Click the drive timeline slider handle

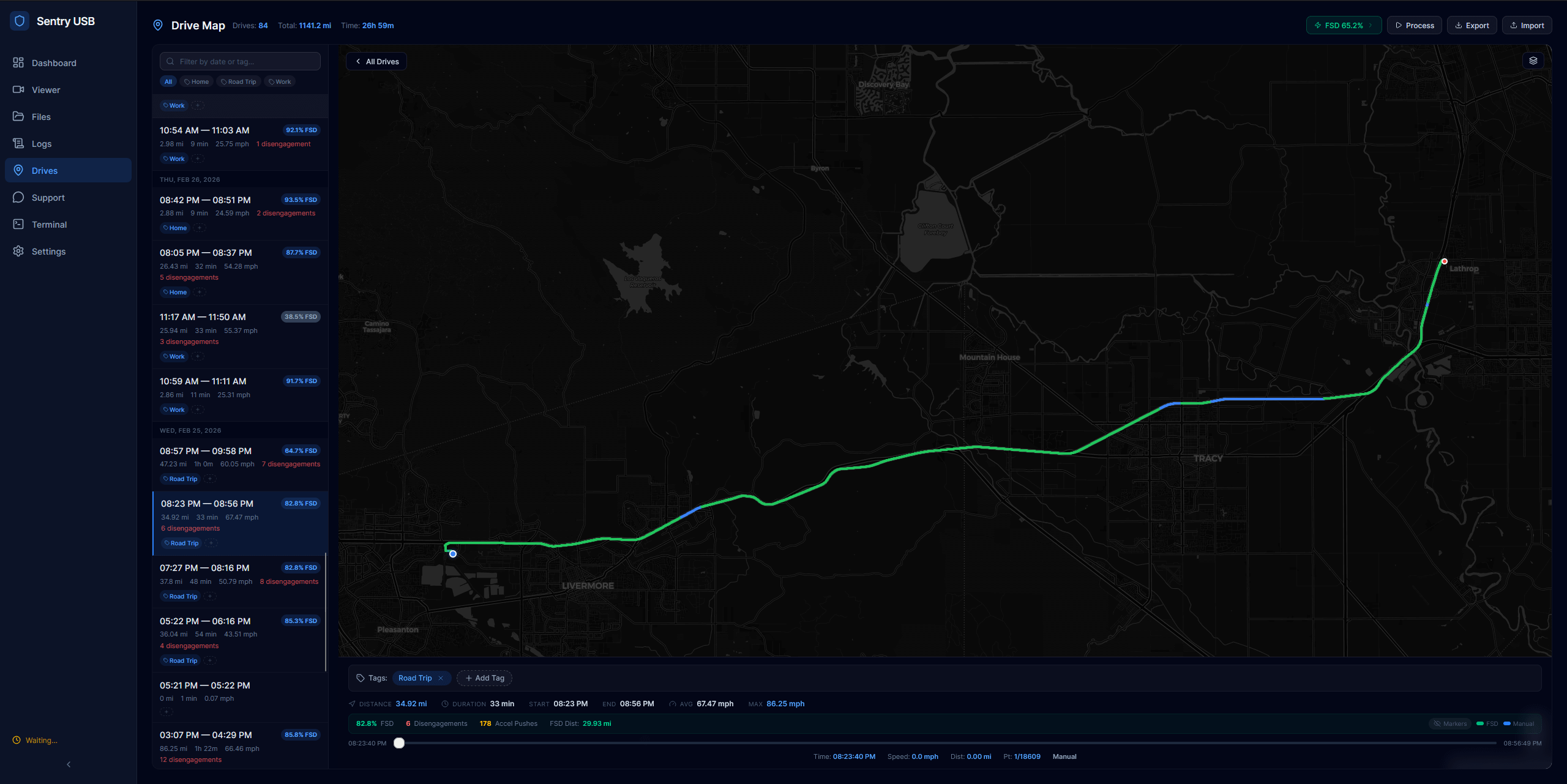point(399,743)
